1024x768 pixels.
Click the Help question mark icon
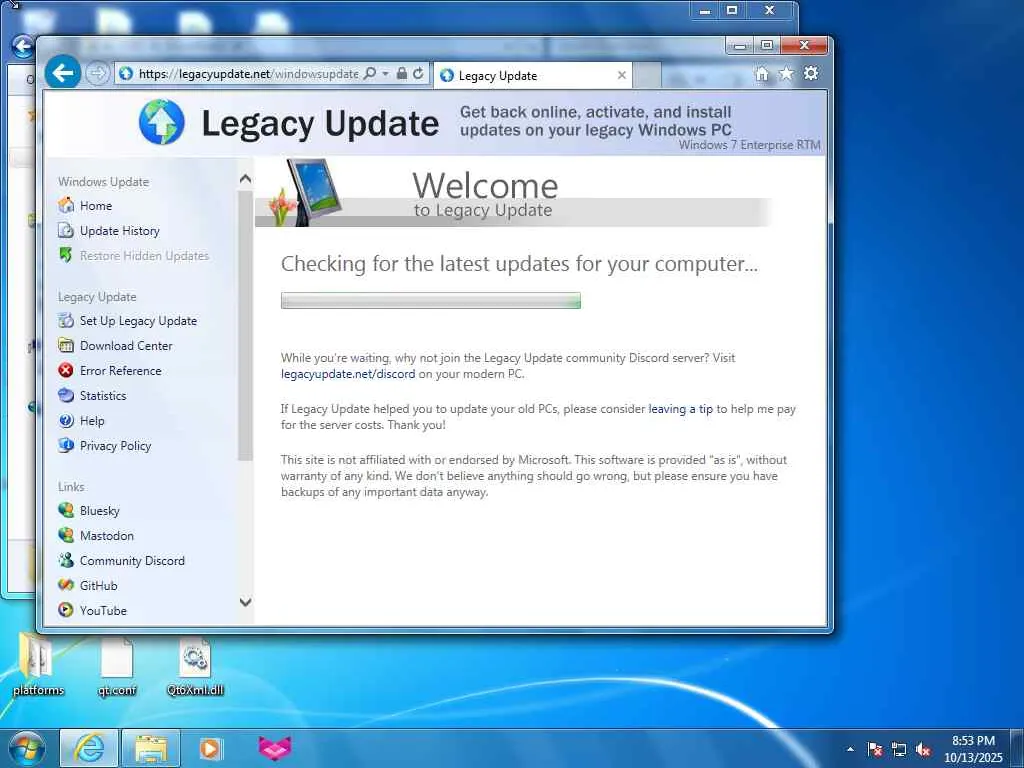[x=66, y=421]
